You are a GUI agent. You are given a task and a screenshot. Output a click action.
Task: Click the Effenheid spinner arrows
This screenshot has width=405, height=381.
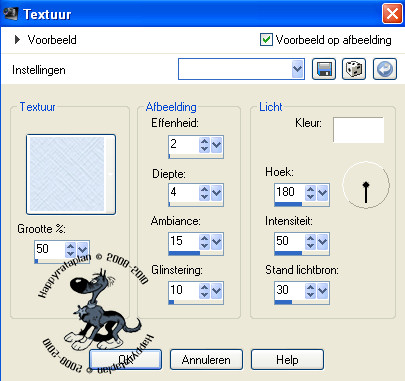204,145
